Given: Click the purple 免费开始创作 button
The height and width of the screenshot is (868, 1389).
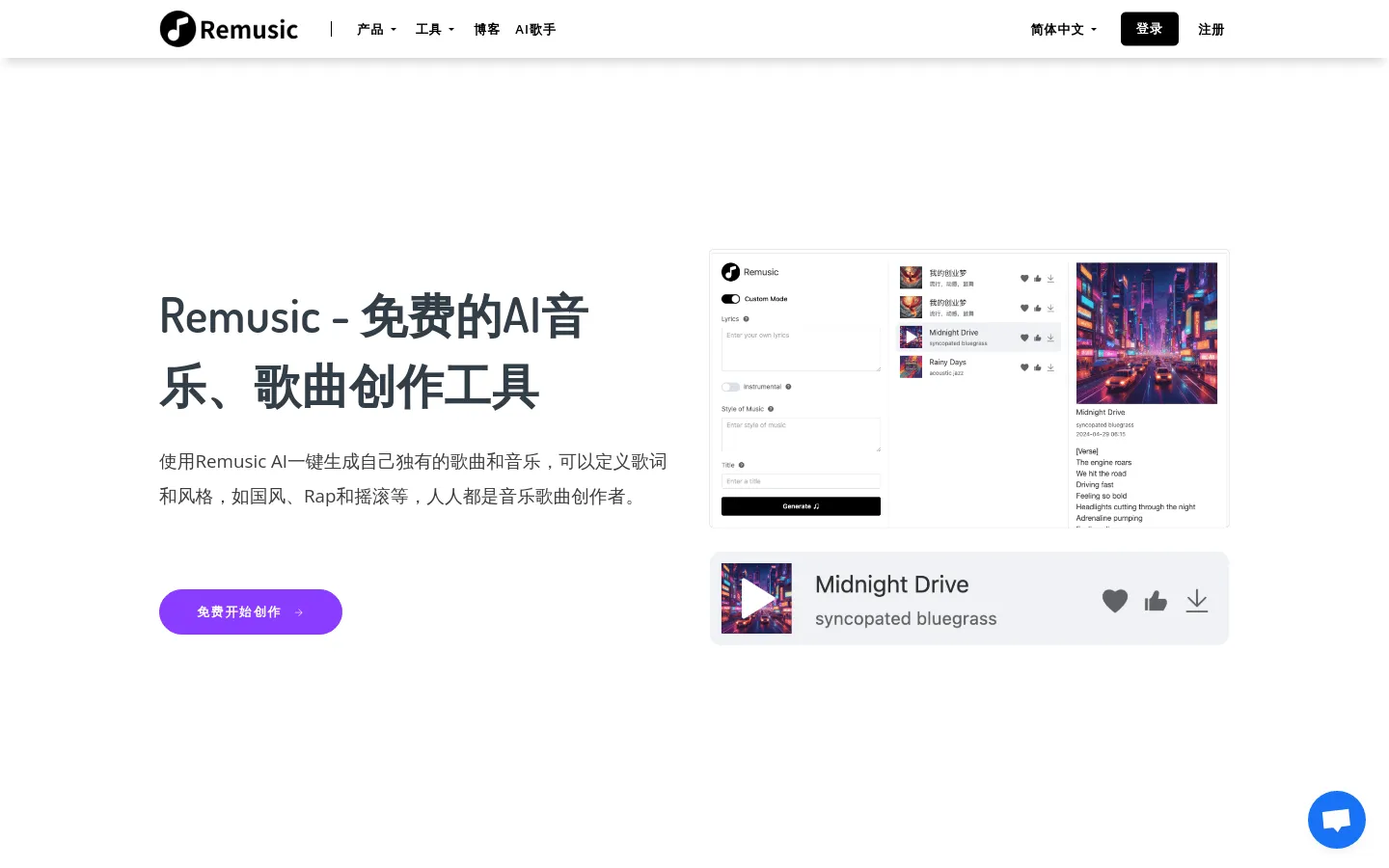Looking at the screenshot, I should pyautogui.click(x=251, y=611).
